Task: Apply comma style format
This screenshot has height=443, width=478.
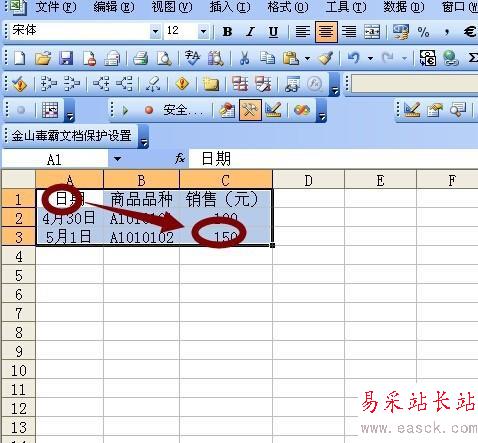Action: (447, 32)
